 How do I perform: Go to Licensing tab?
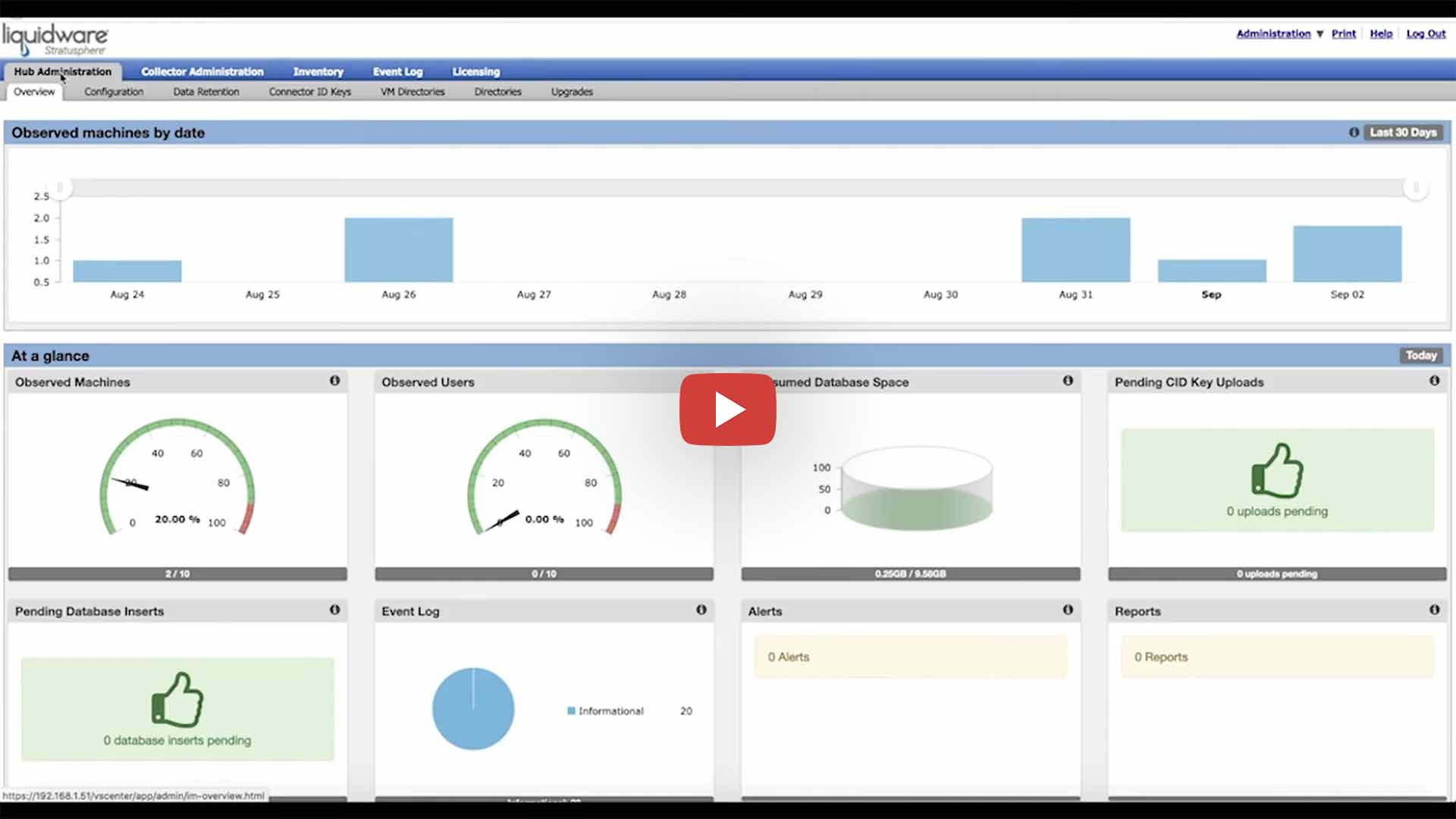point(476,71)
